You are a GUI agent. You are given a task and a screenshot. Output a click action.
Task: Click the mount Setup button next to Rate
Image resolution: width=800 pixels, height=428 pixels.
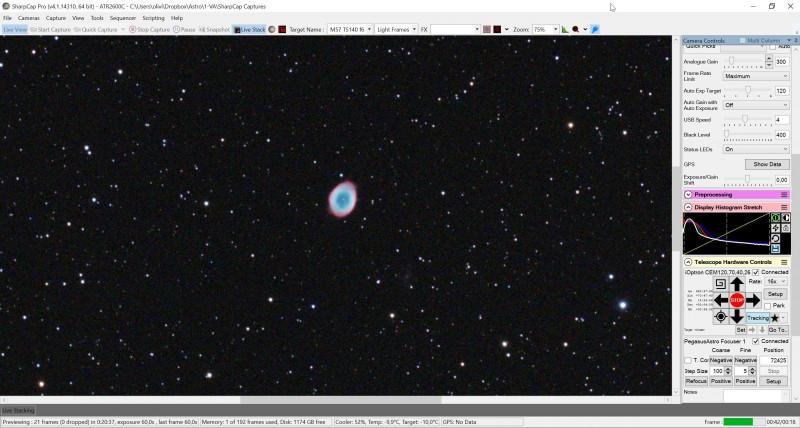coord(775,294)
